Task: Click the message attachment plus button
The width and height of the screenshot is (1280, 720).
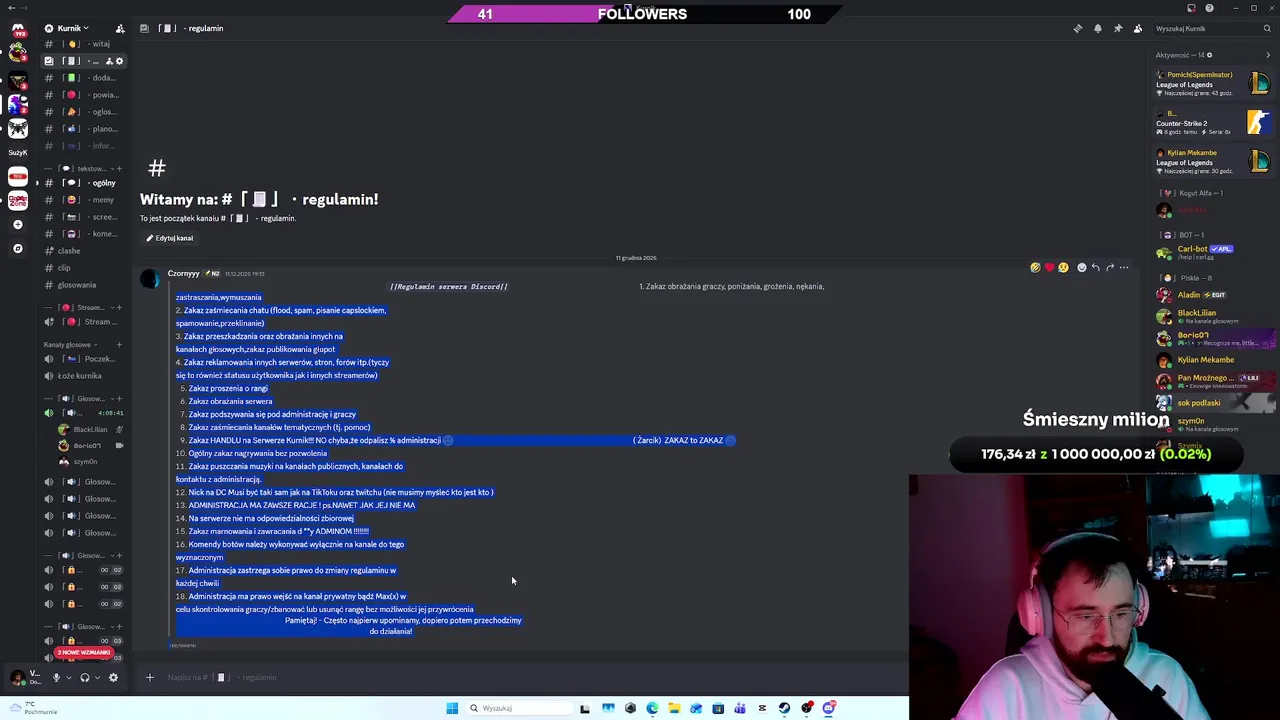Action: click(149, 677)
